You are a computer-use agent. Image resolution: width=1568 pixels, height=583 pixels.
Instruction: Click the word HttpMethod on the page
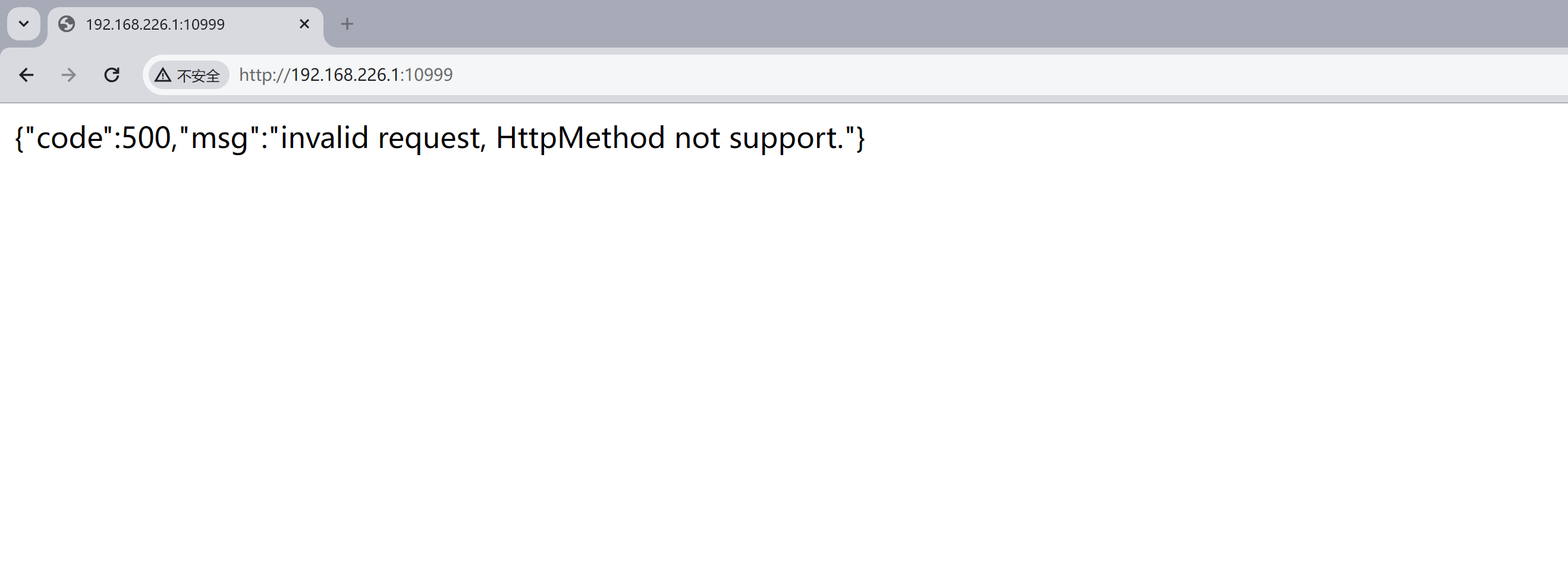[x=580, y=138]
